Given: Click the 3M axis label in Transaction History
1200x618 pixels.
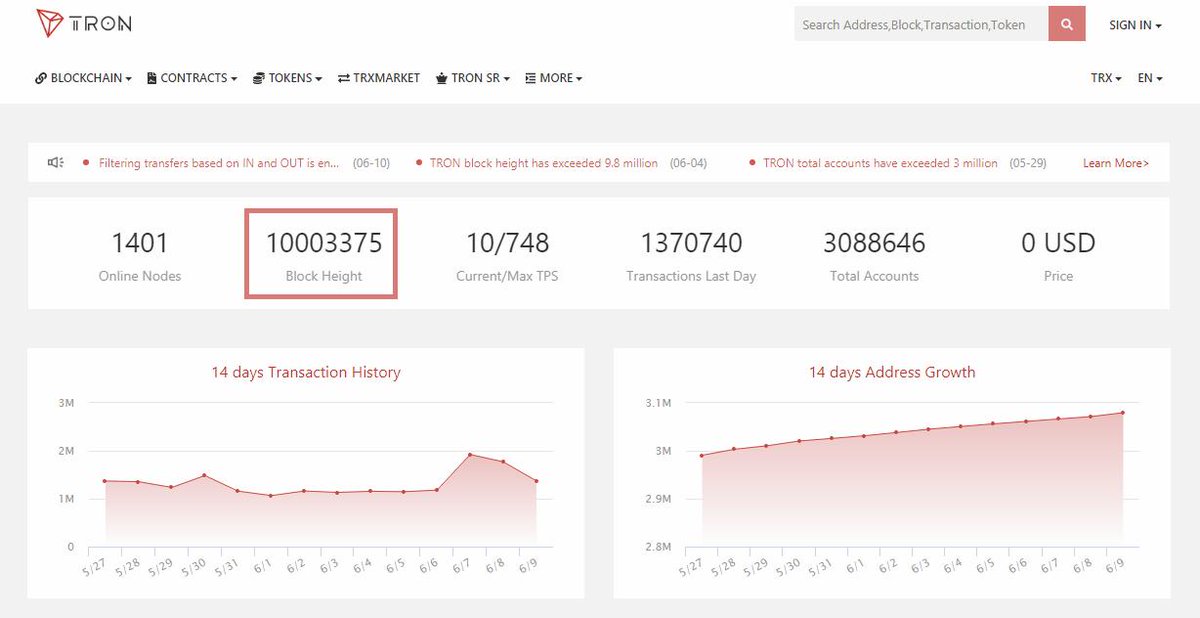Looking at the screenshot, I should [x=67, y=403].
